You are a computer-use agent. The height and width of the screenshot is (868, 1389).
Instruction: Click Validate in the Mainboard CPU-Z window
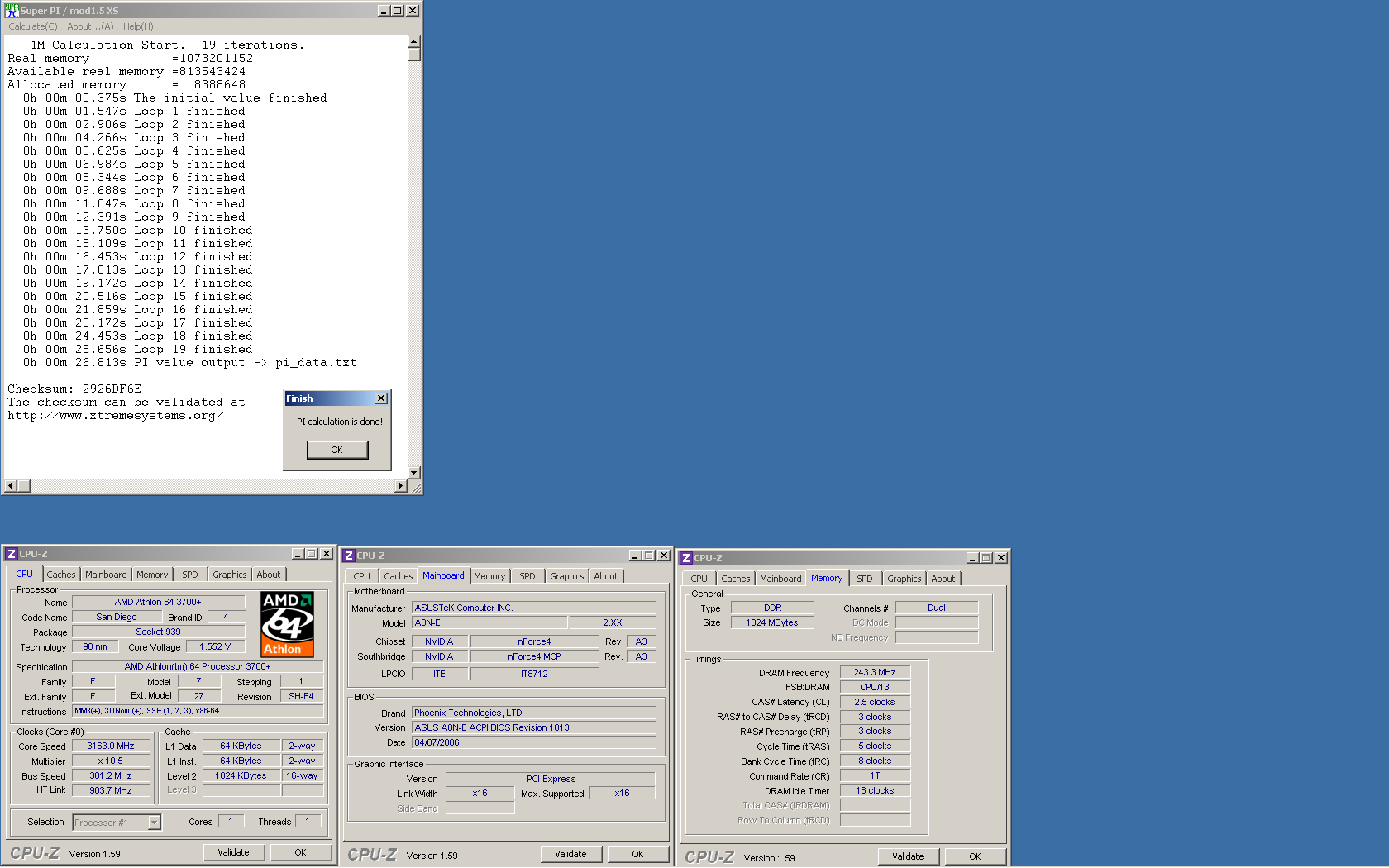[x=570, y=854]
